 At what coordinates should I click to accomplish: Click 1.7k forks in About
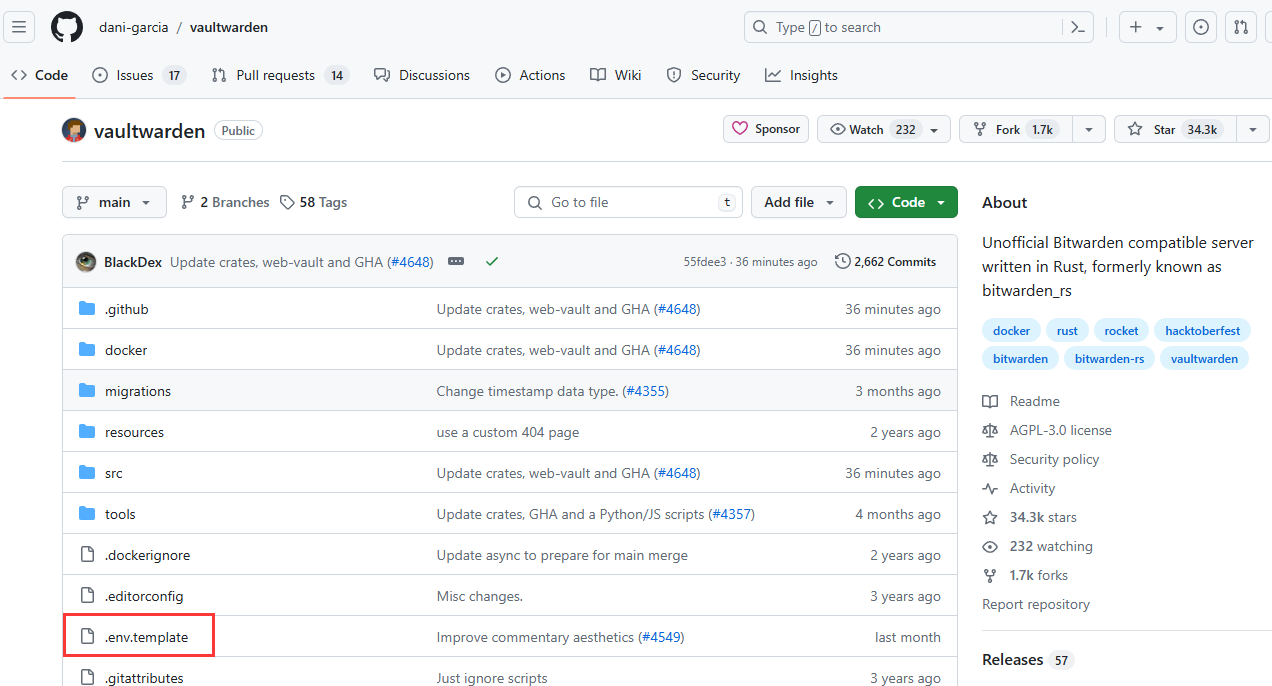point(1038,575)
